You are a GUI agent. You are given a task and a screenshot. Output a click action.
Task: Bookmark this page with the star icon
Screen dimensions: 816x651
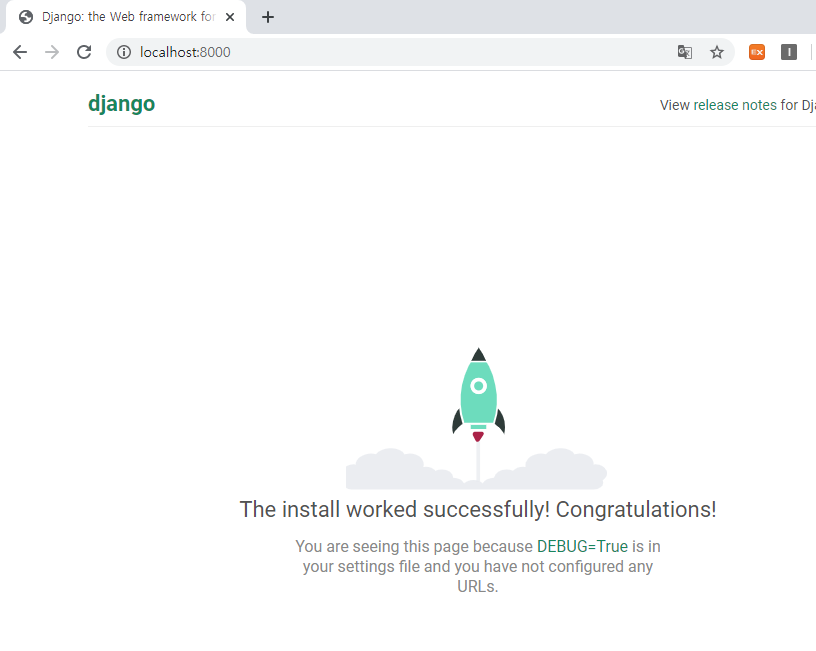tap(717, 52)
